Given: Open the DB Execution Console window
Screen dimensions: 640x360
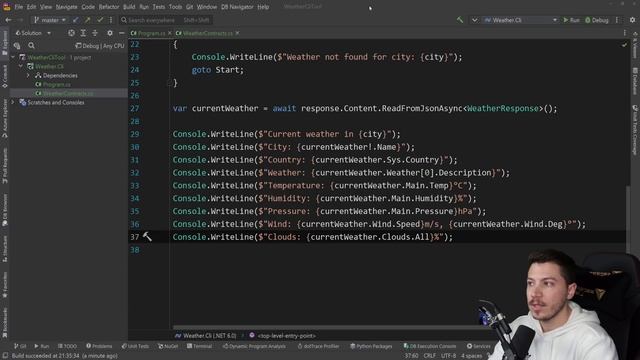Looking at the screenshot, I should 429,346.
